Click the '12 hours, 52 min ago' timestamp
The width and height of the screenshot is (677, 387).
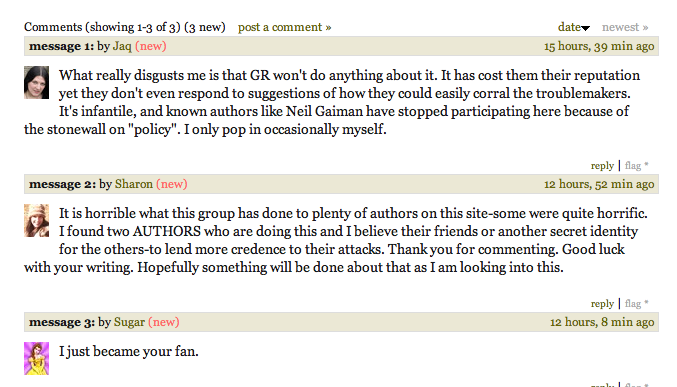pos(599,184)
